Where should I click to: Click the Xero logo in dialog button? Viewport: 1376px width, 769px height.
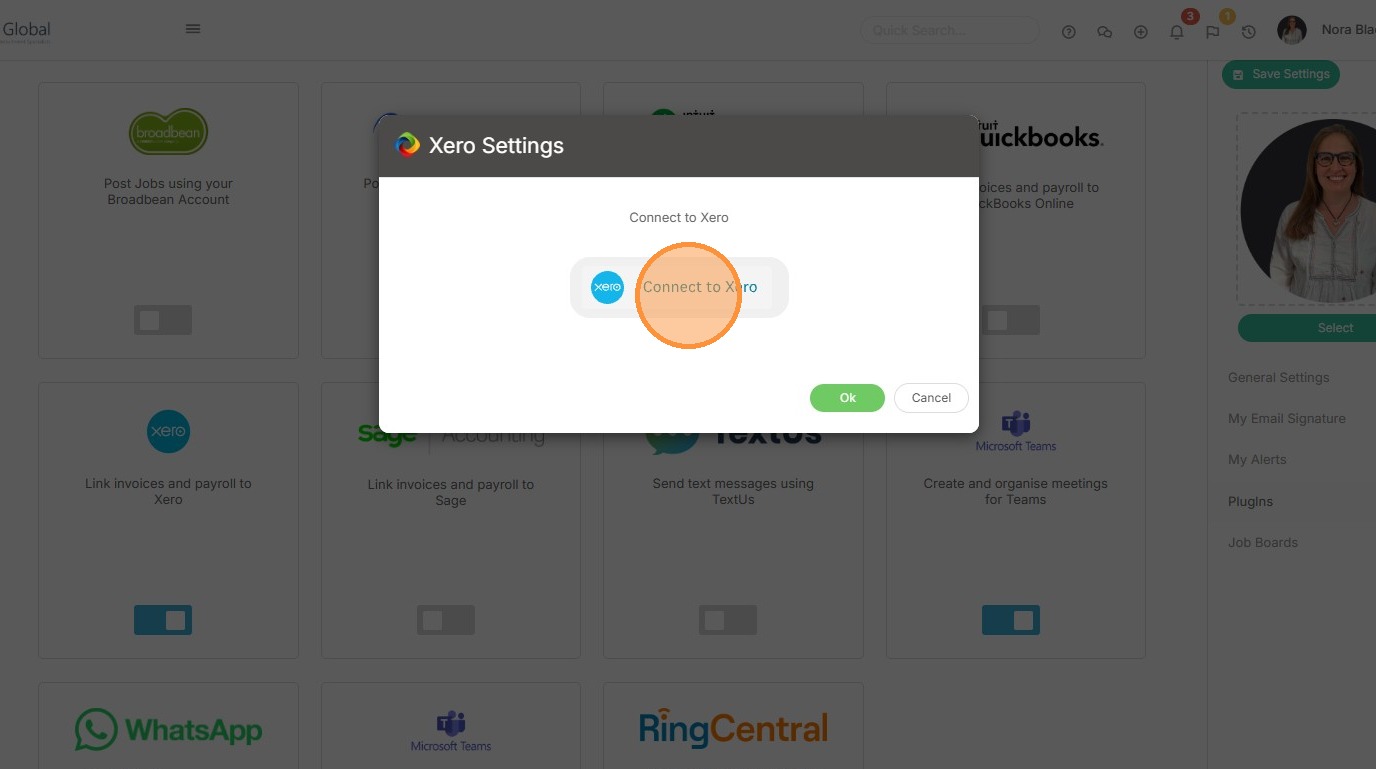tap(607, 287)
